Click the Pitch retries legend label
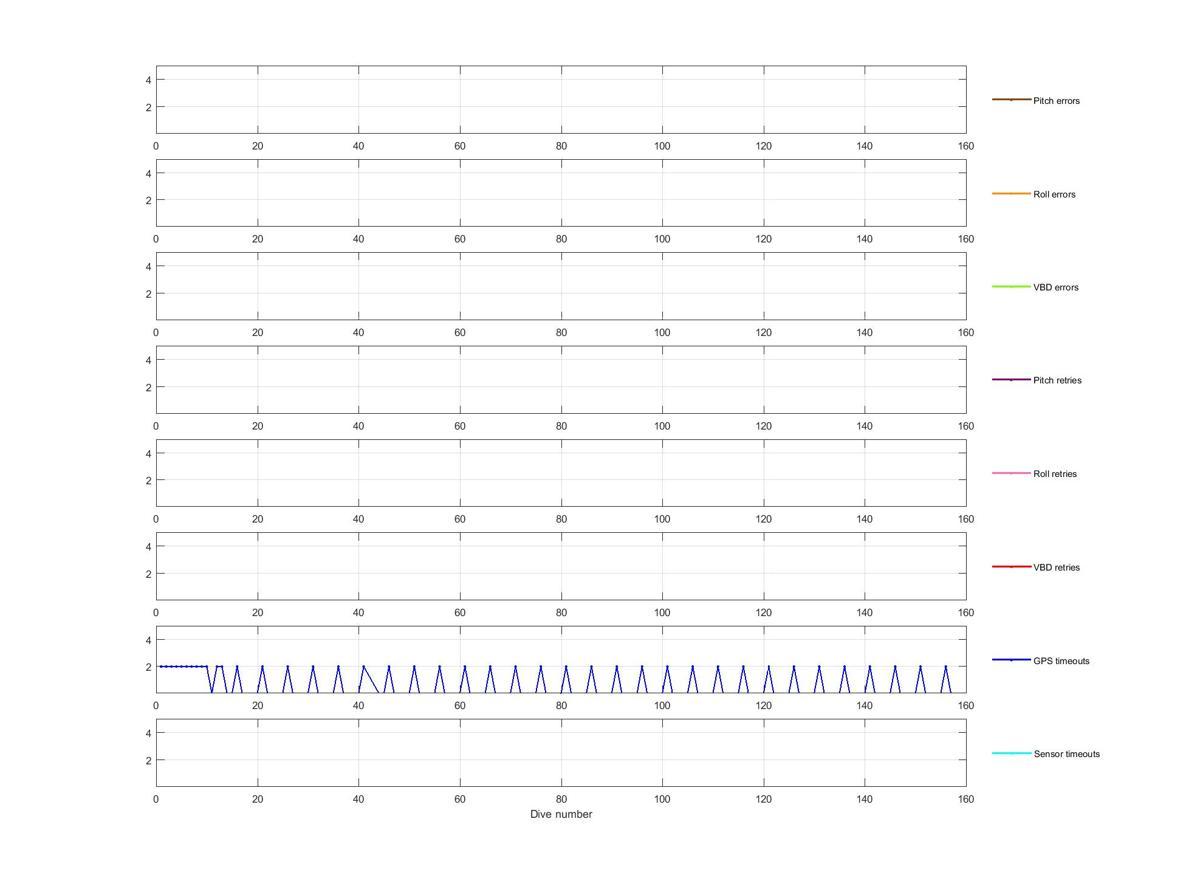The image size is (1200, 885). pos(1057,380)
